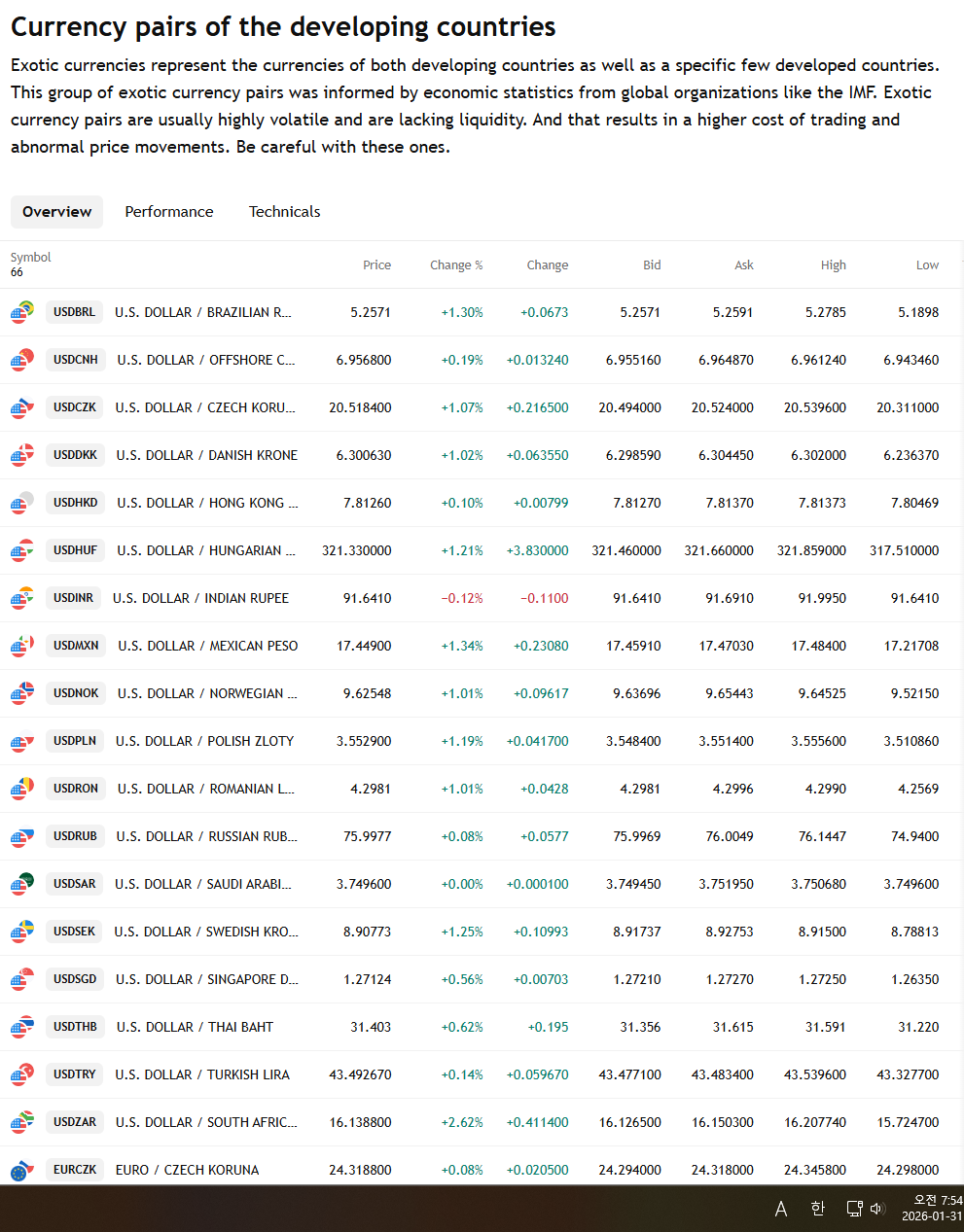
Task: Sort by the Ask column header
Action: tap(744, 265)
